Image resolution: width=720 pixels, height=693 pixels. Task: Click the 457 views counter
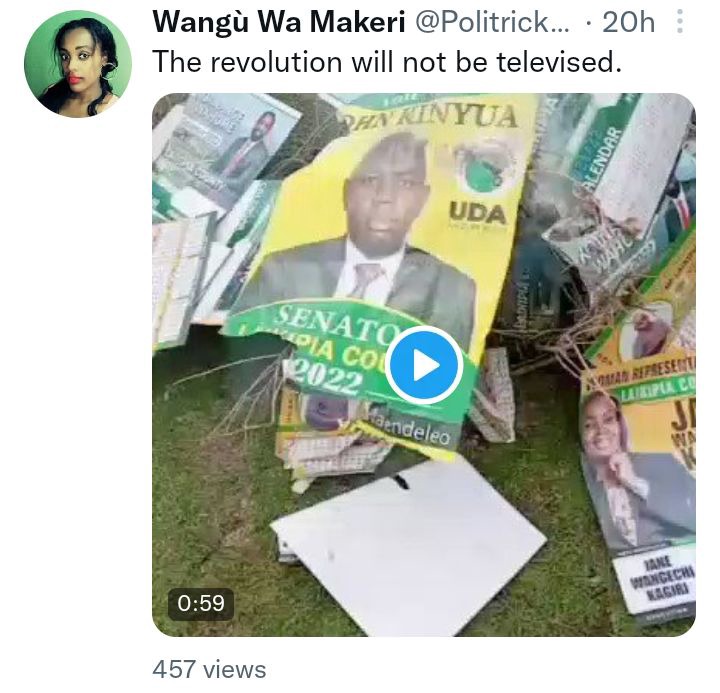pos(209,669)
